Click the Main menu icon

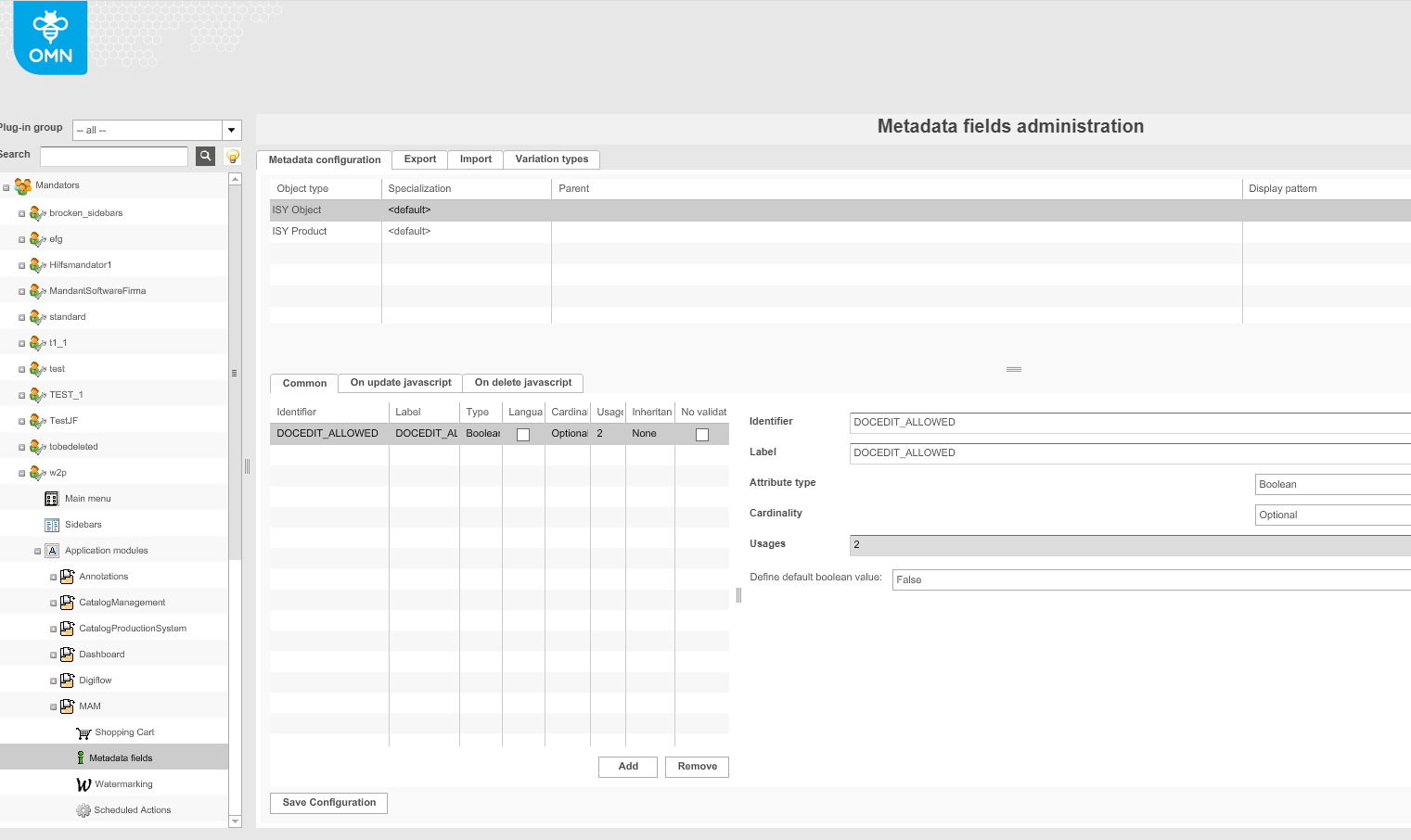tap(52, 499)
